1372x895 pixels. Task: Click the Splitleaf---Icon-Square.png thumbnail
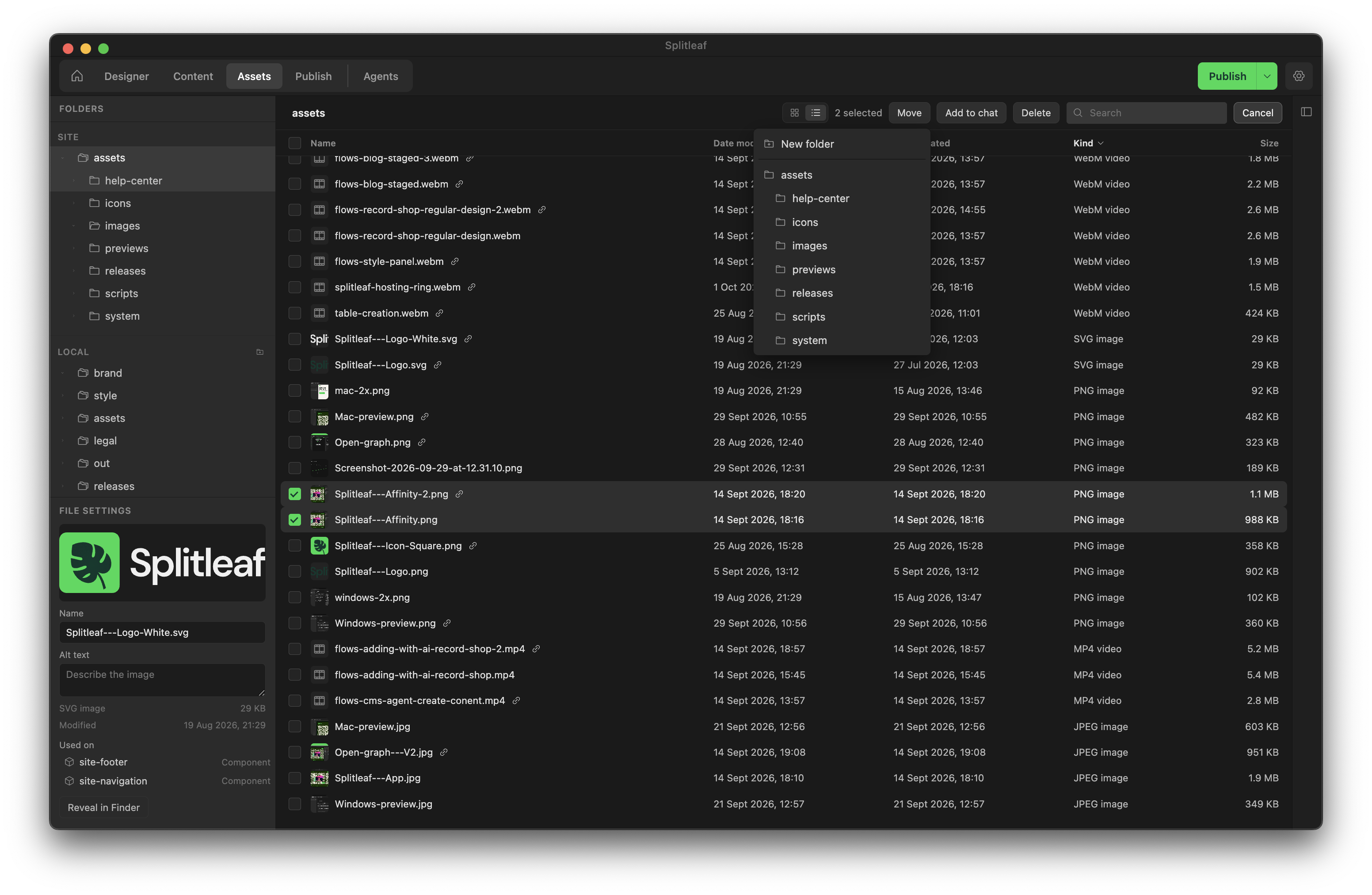pyautogui.click(x=320, y=546)
